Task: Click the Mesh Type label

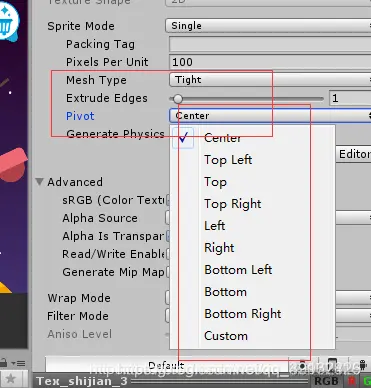Action: [x=96, y=80]
